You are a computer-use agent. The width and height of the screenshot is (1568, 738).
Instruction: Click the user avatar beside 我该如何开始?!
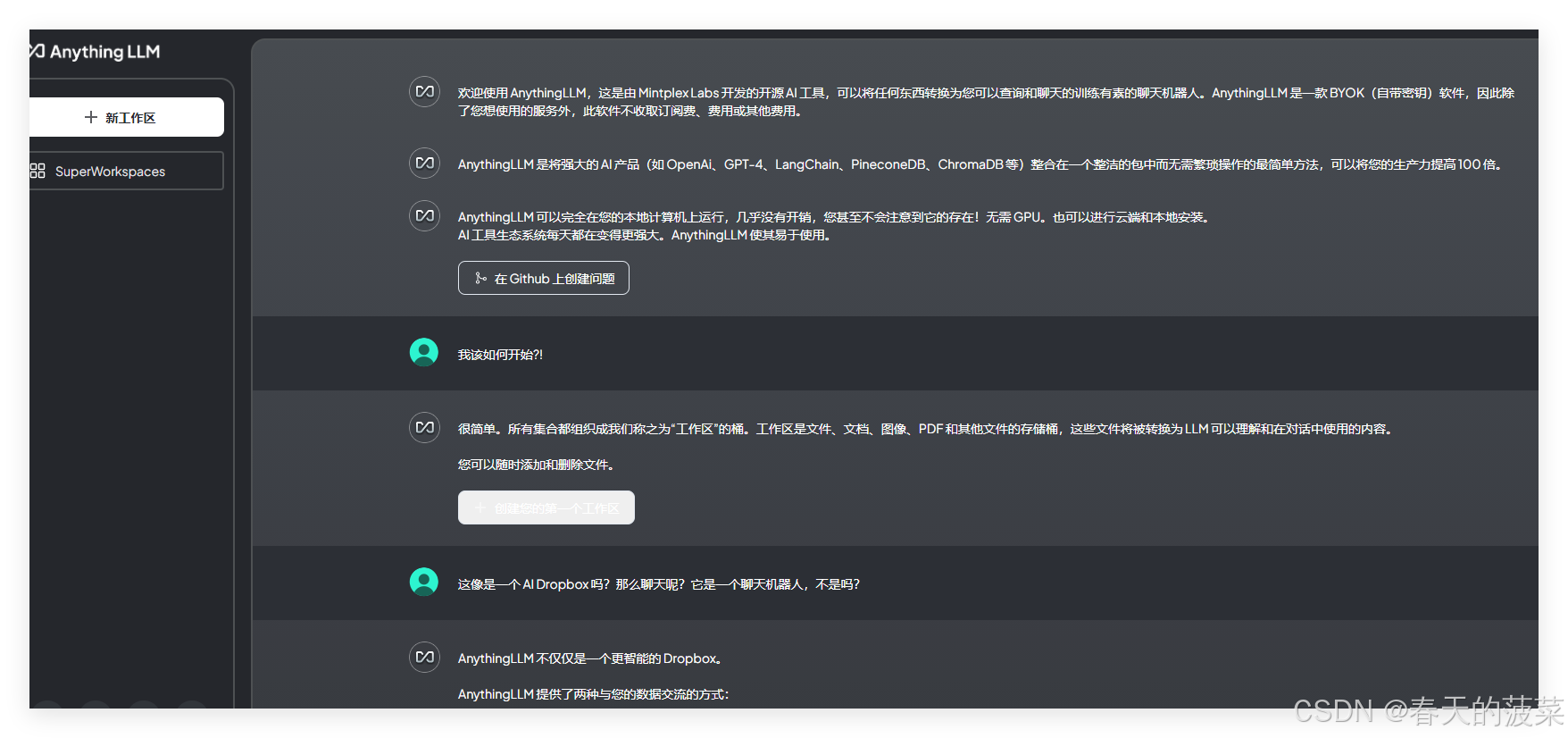click(x=424, y=352)
